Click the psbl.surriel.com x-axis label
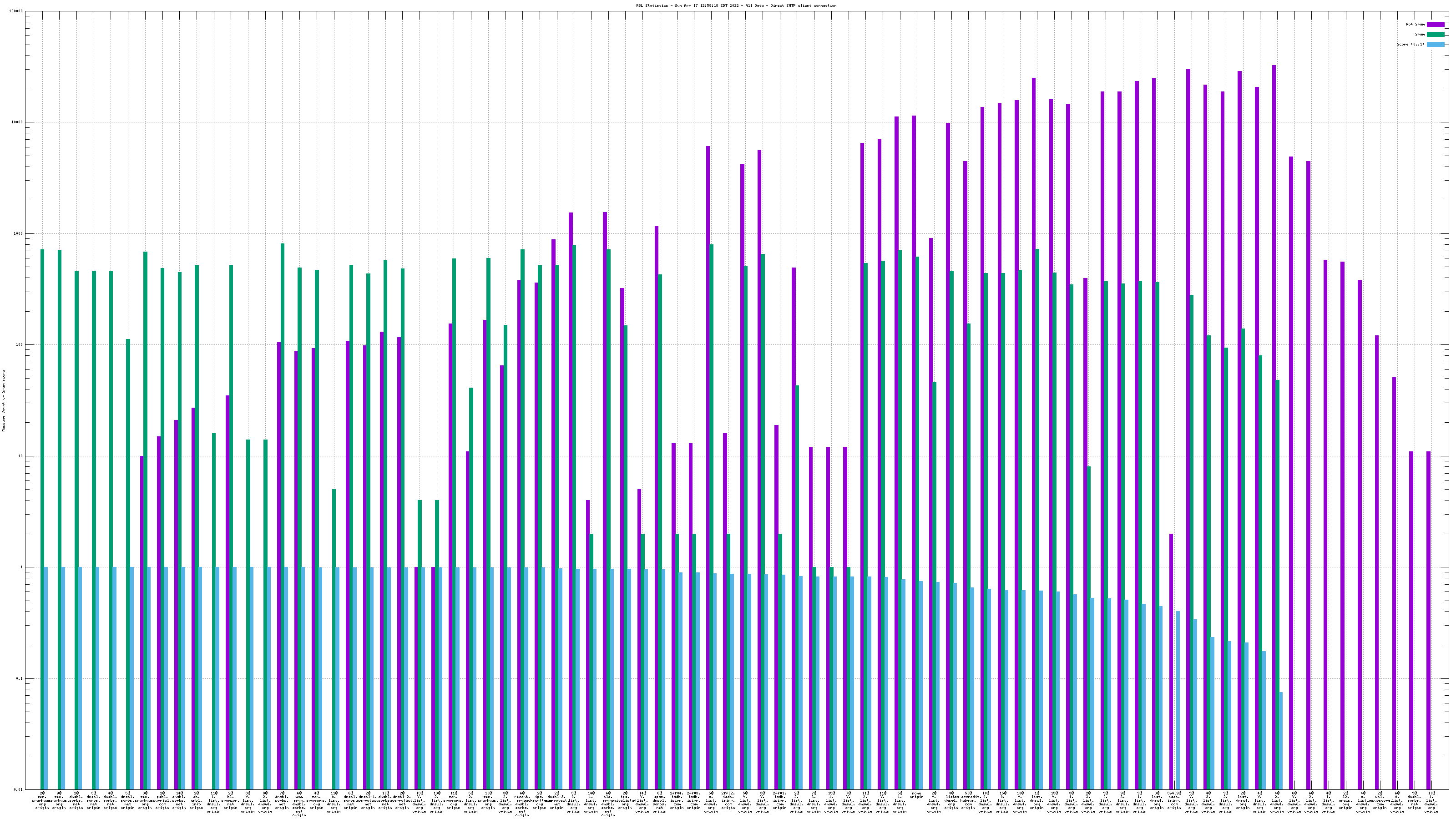Screen dimensions: 1456x819 tap(162, 800)
